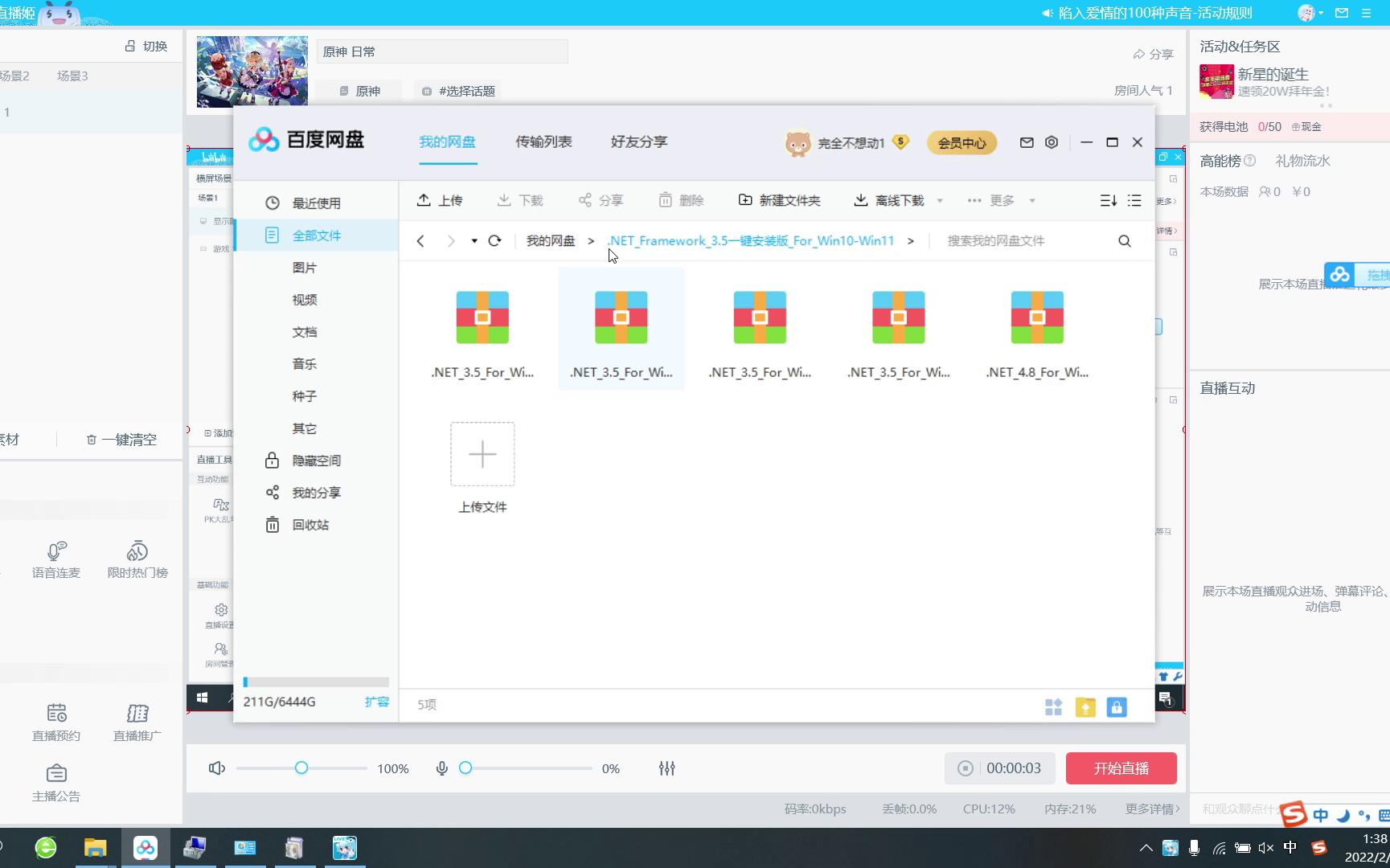1390x868 pixels.
Task: Click #选择话题 topic tag
Action: [x=459, y=91]
